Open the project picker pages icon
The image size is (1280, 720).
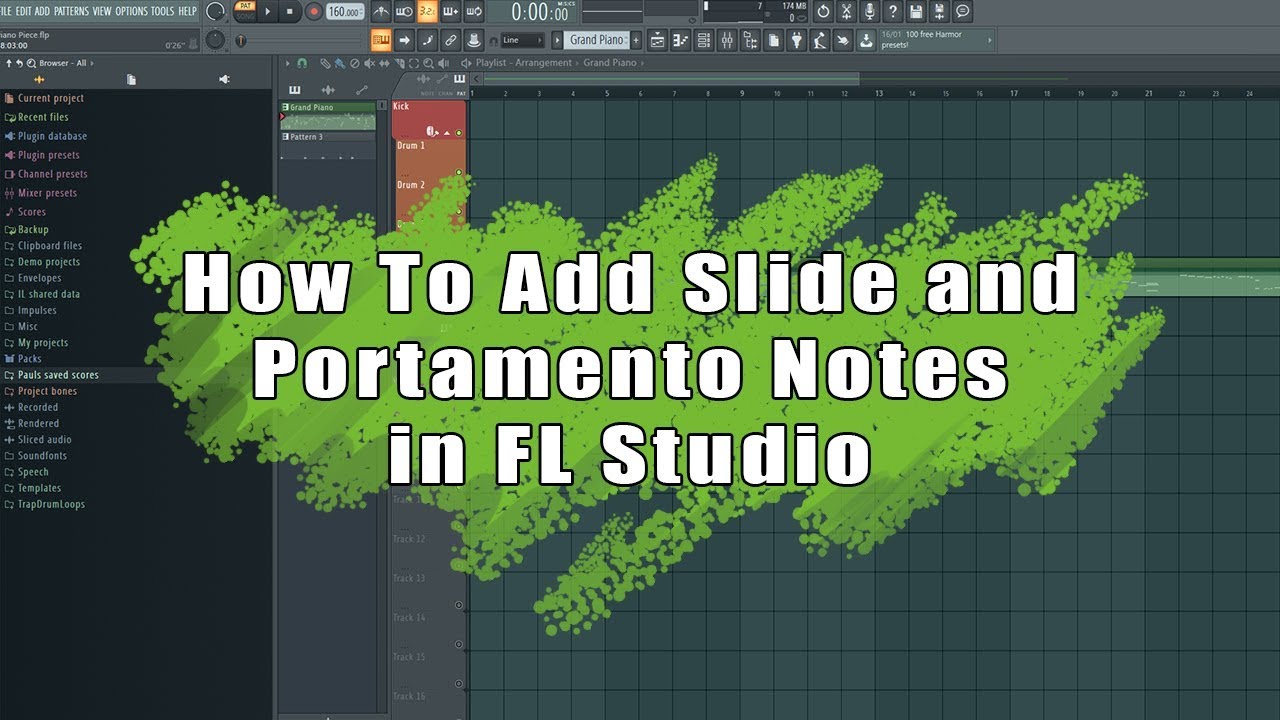point(774,40)
